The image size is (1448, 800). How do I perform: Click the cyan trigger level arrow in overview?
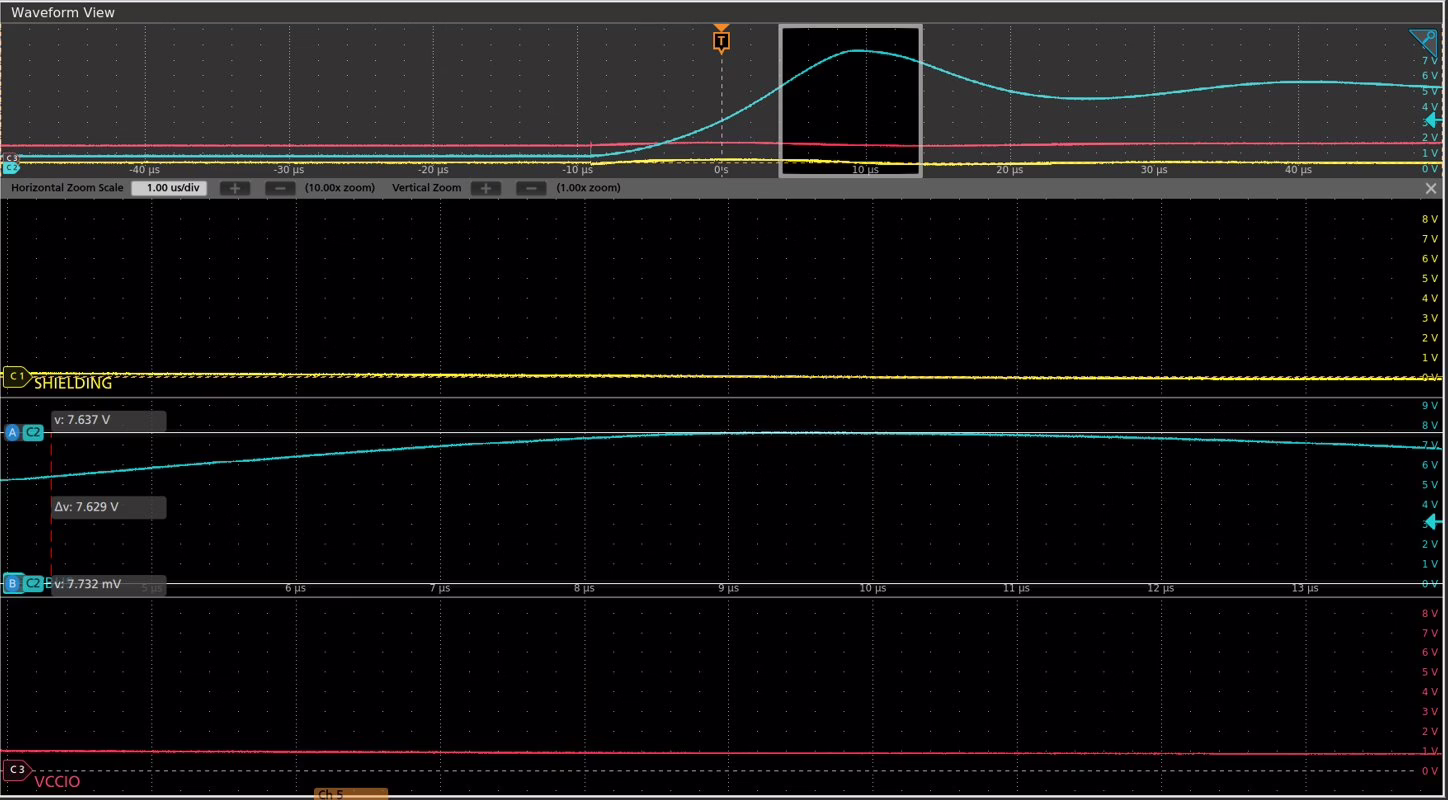1433,120
